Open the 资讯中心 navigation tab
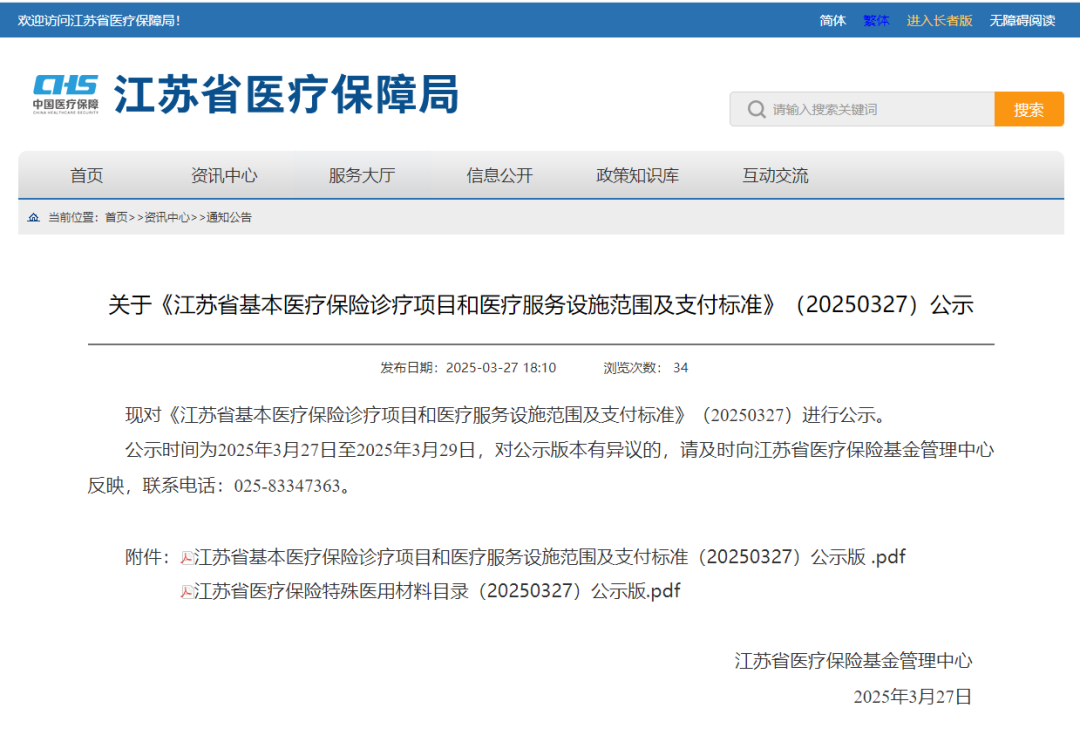Image resolution: width=1080 pixels, height=742 pixels. point(224,176)
